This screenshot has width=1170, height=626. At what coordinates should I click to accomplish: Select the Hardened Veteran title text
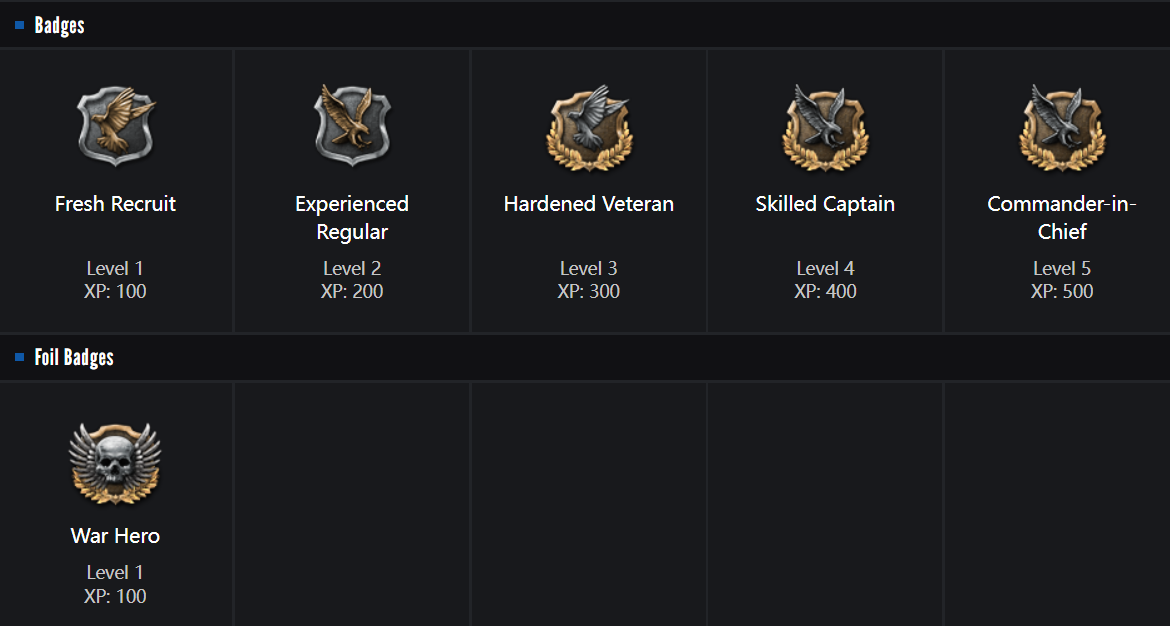point(589,204)
